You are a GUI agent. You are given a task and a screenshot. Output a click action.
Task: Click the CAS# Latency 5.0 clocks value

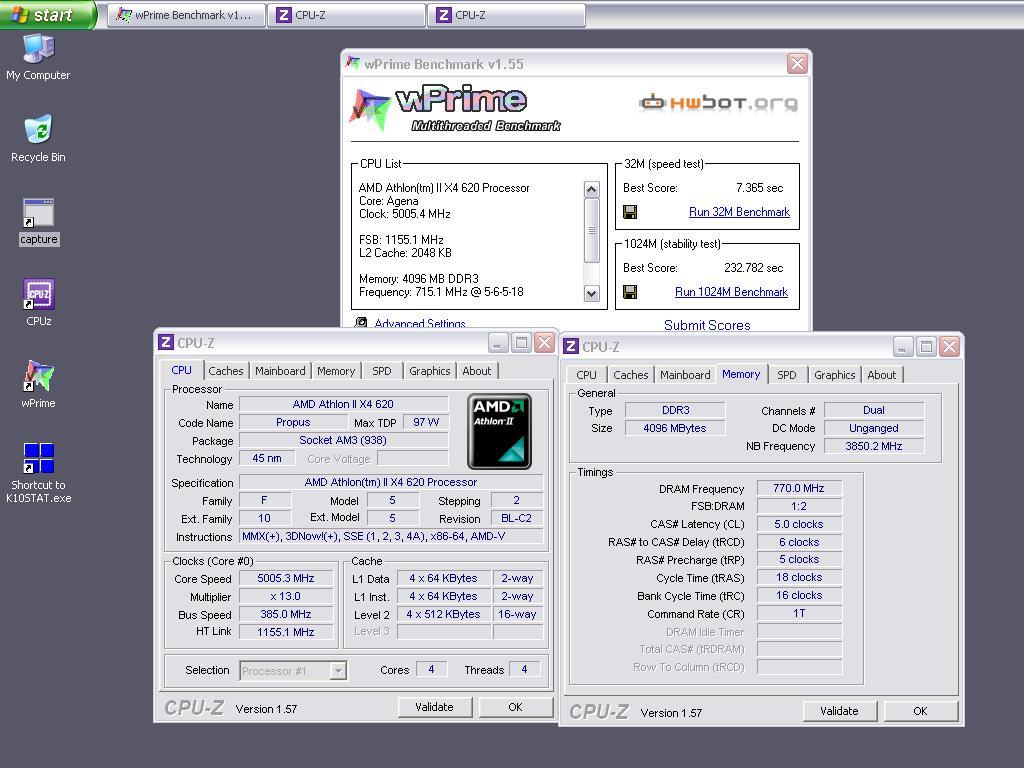[799, 524]
